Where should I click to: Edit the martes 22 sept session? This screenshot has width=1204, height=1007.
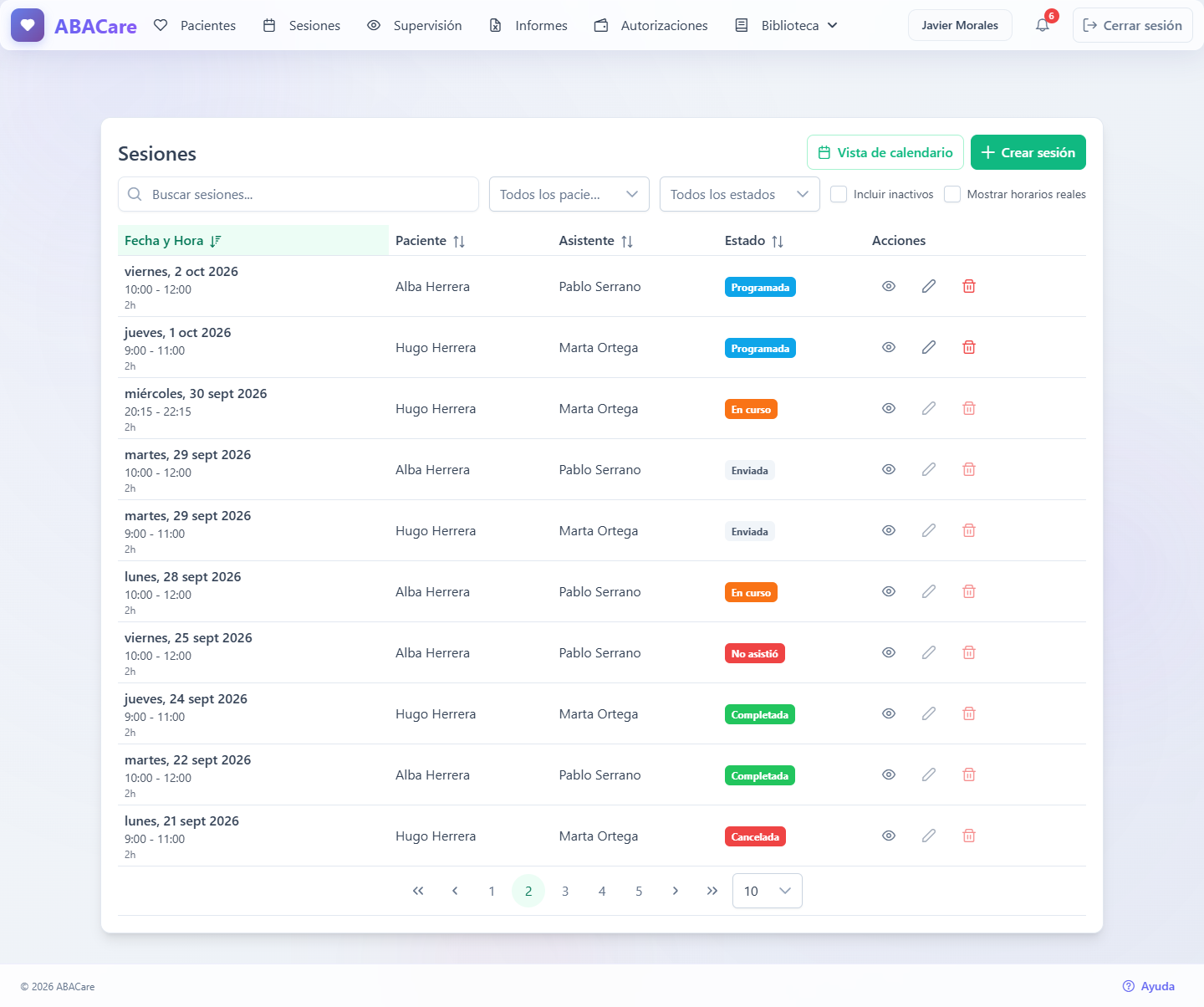[929, 774]
